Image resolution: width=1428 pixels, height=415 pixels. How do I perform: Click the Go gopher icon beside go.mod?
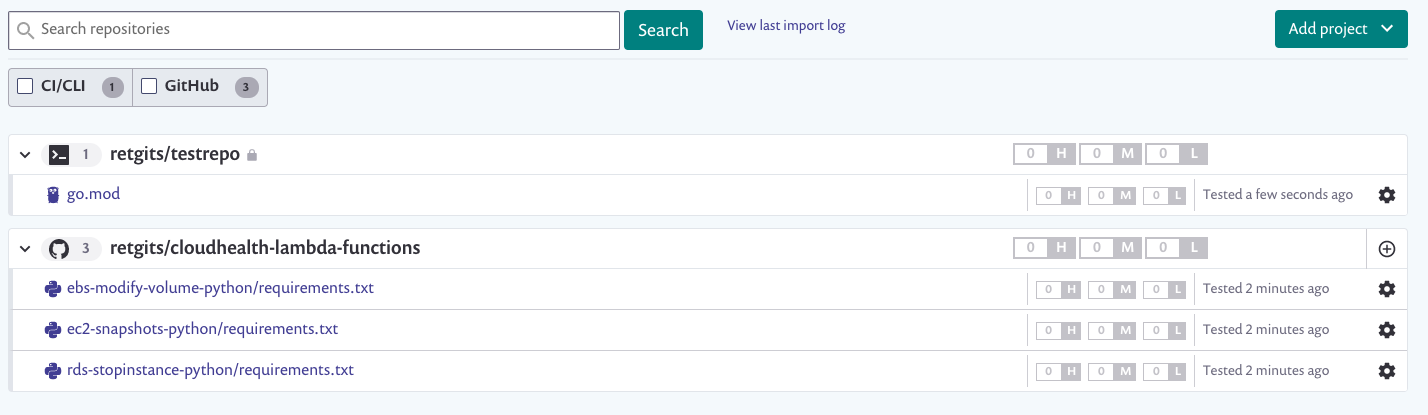coord(53,194)
